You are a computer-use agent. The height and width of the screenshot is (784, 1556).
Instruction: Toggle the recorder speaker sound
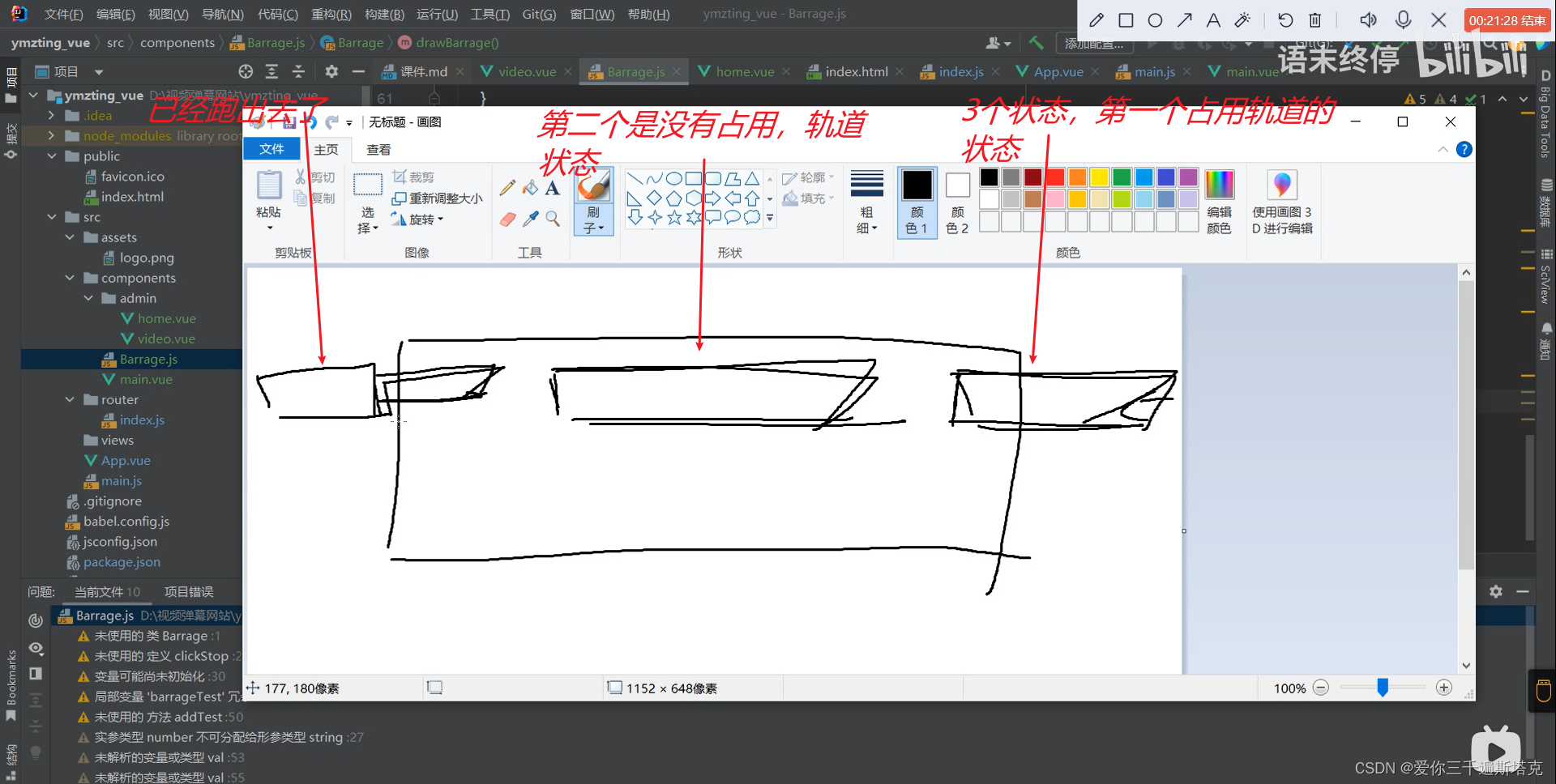pyautogui.click(x=1369, y=20)
